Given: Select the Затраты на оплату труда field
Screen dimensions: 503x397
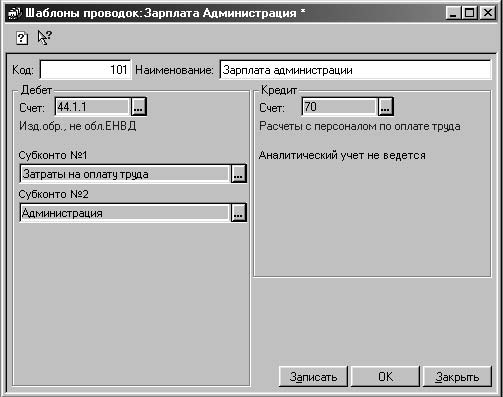Looking at the screenshot, I should coord(125,174).
